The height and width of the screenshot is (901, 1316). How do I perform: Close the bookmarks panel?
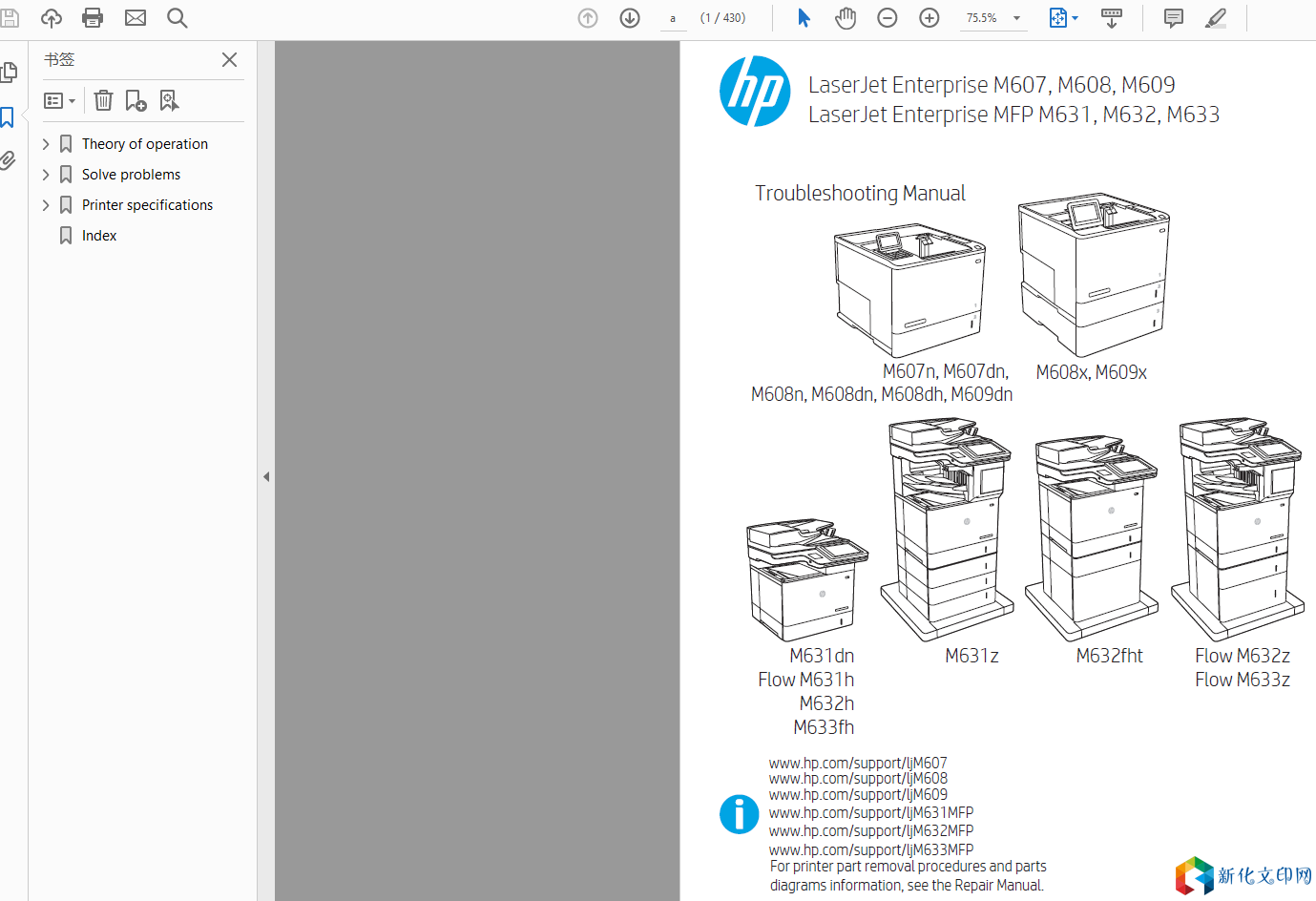229,60
